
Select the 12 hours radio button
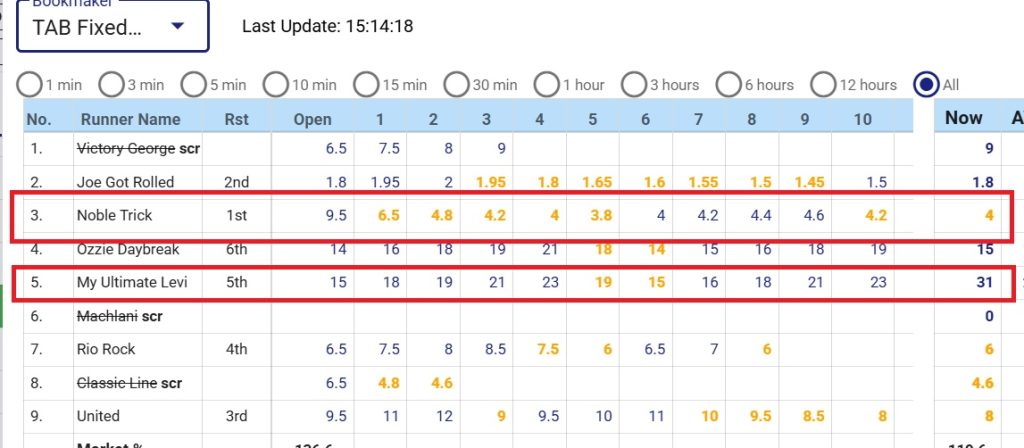[824, 85]
